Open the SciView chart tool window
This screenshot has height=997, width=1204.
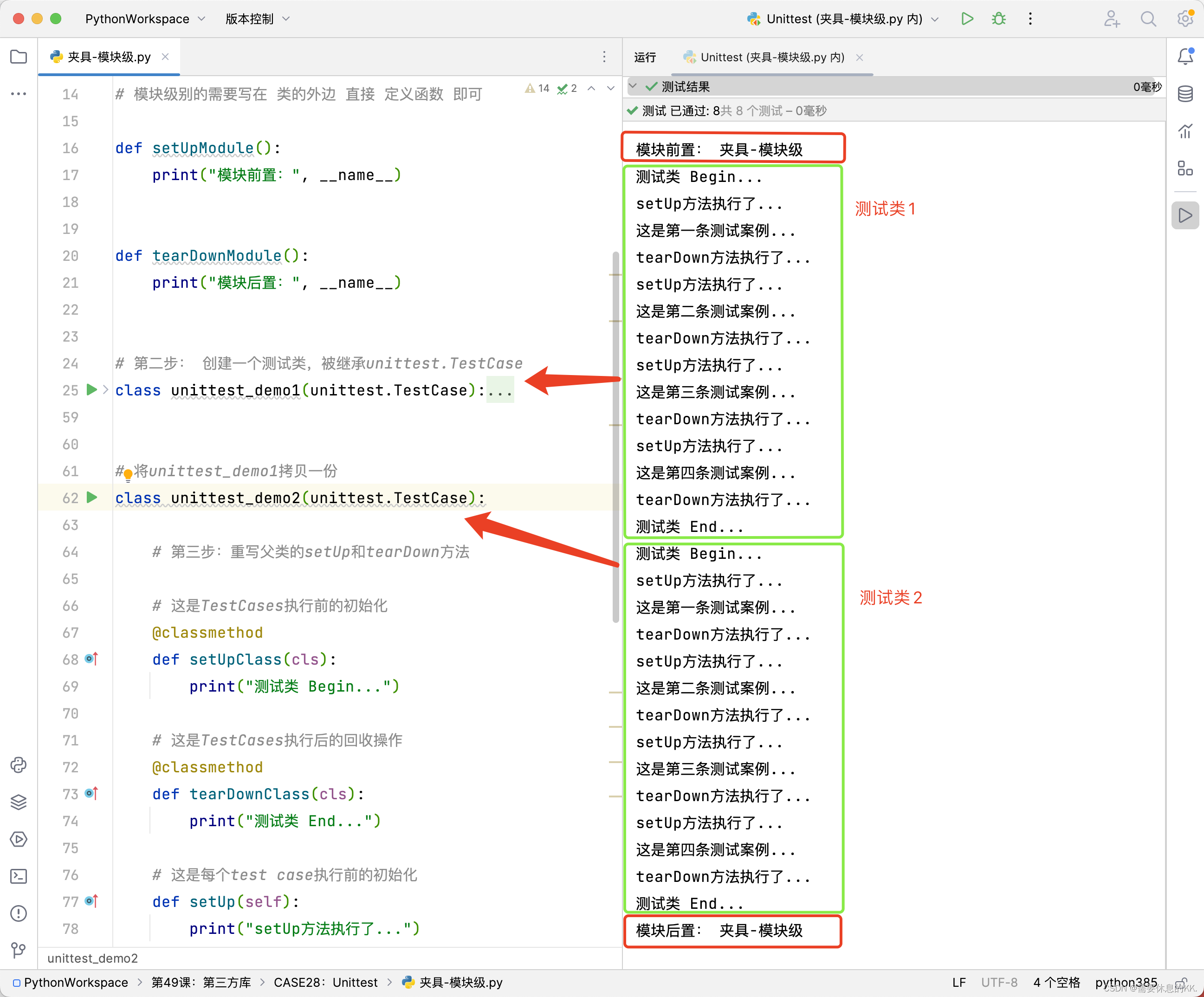point(1185,131)
